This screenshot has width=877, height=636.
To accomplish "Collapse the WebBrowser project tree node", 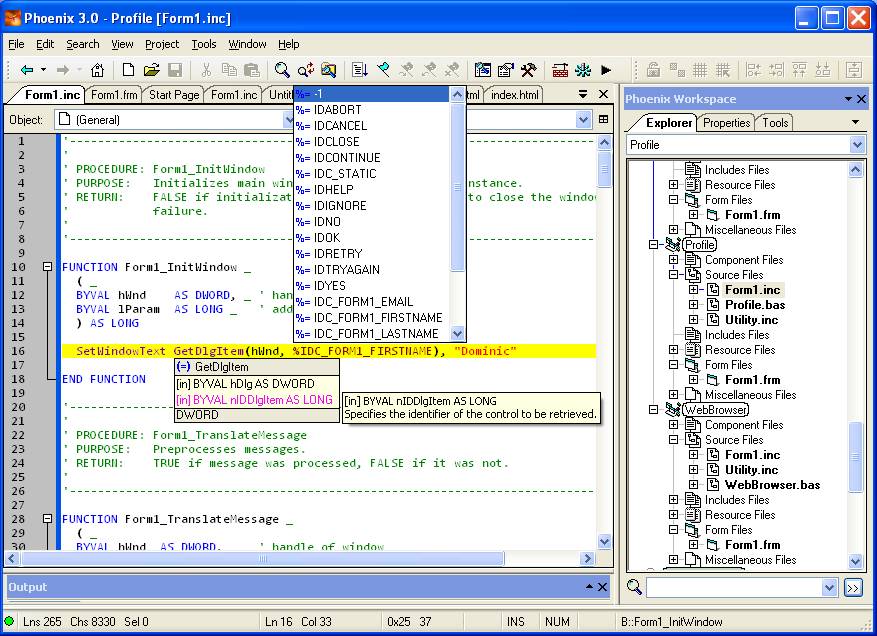I will point(653,409).
